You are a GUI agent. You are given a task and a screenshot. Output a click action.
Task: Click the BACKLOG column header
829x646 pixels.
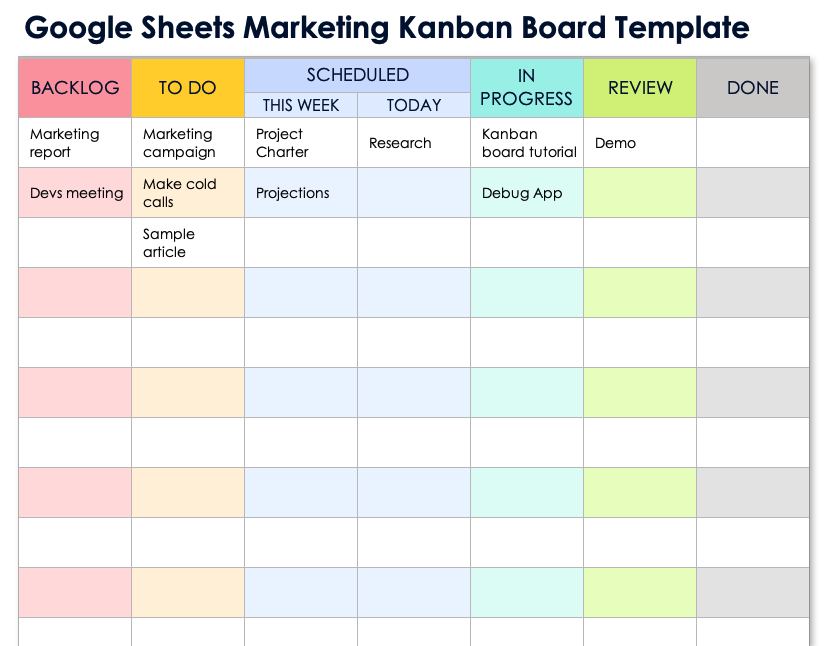coord(75,88)
